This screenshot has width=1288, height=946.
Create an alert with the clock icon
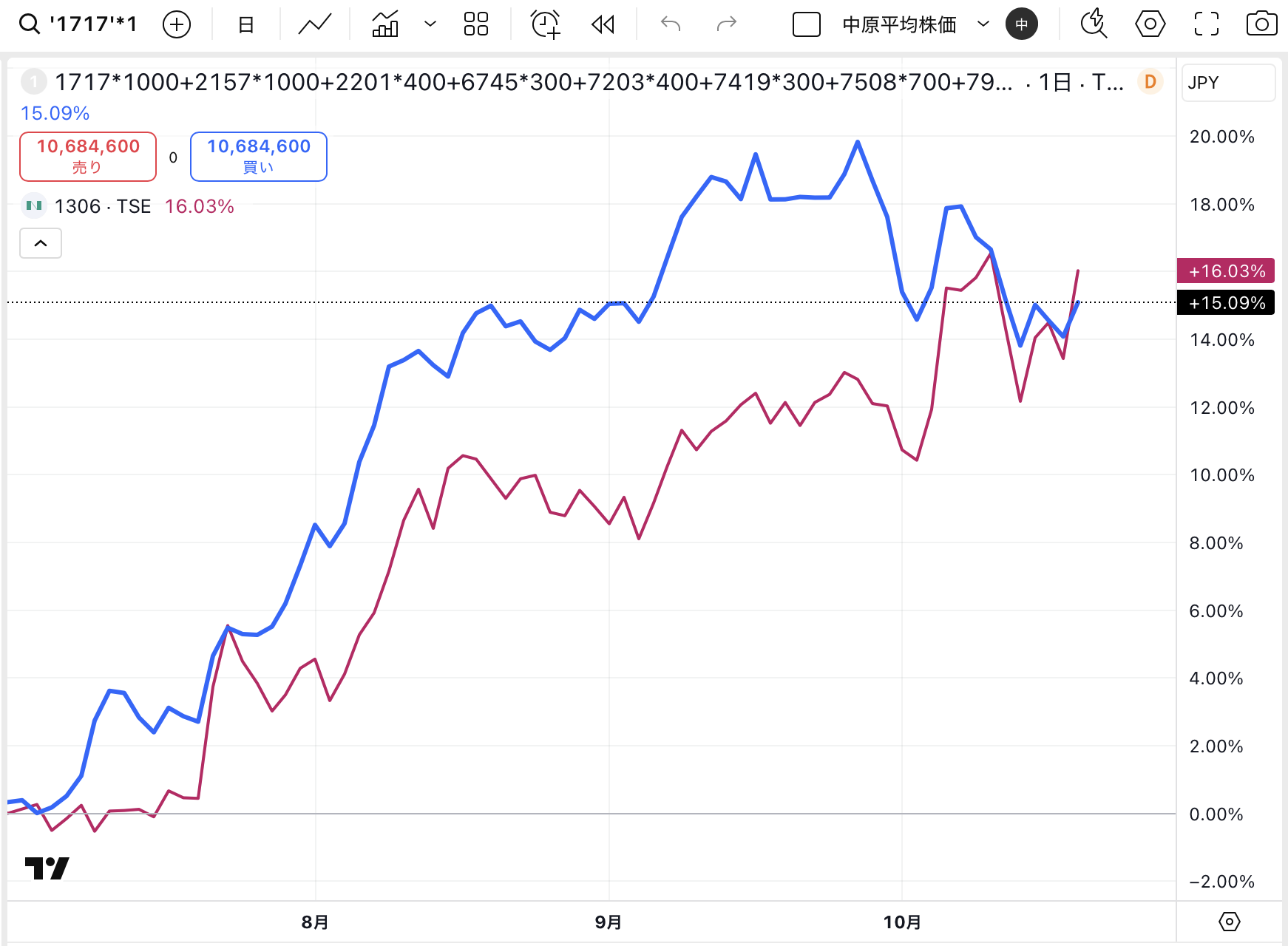(x=546, y=25)
